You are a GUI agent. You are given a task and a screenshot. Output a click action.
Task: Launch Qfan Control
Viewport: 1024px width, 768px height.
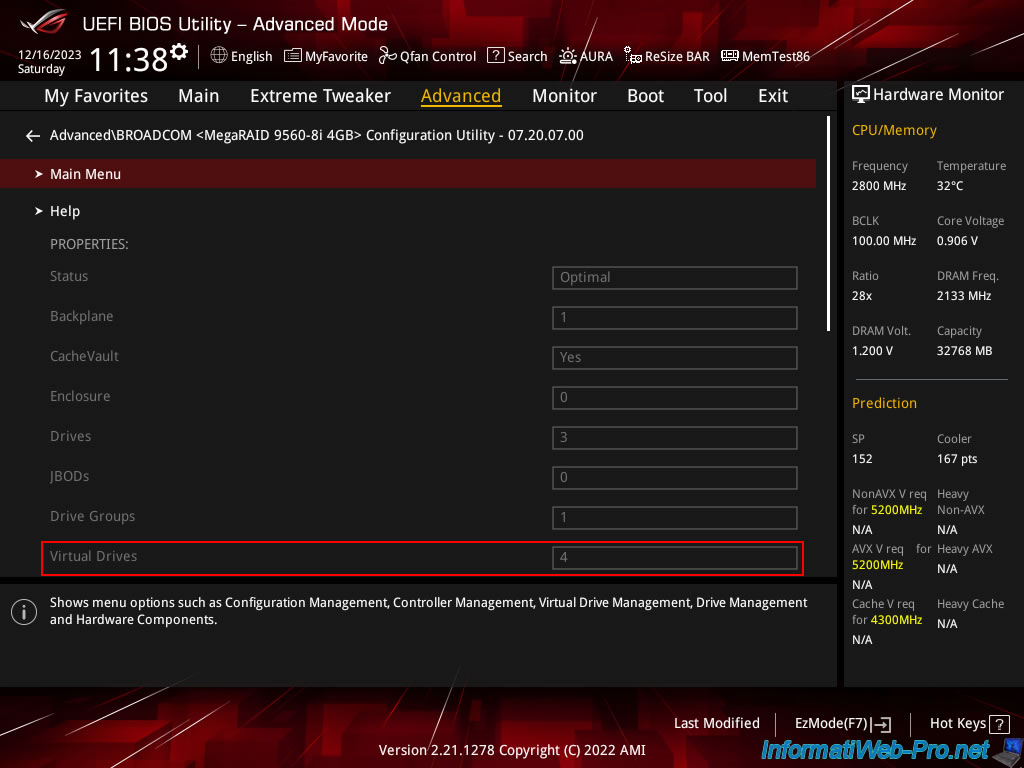pyautogui.click(x=428, y=56)
